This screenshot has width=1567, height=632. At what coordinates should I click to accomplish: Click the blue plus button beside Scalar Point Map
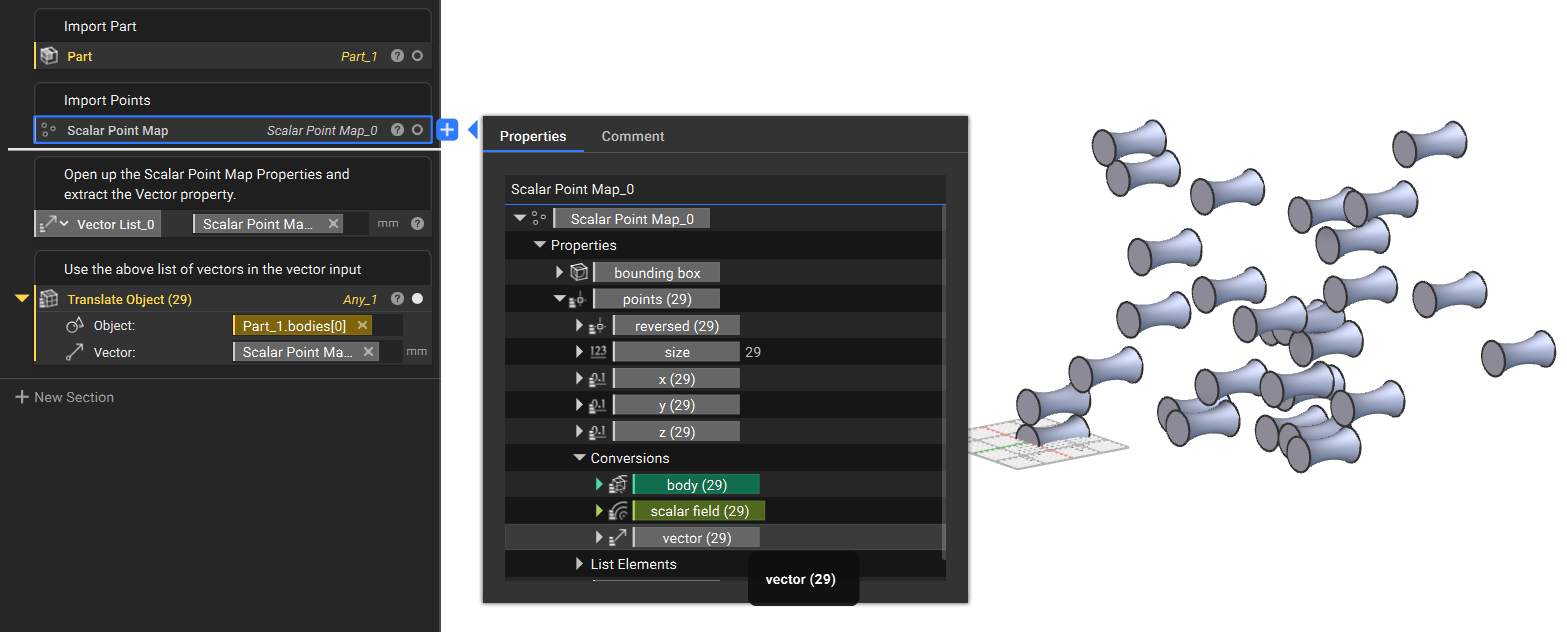447,129
